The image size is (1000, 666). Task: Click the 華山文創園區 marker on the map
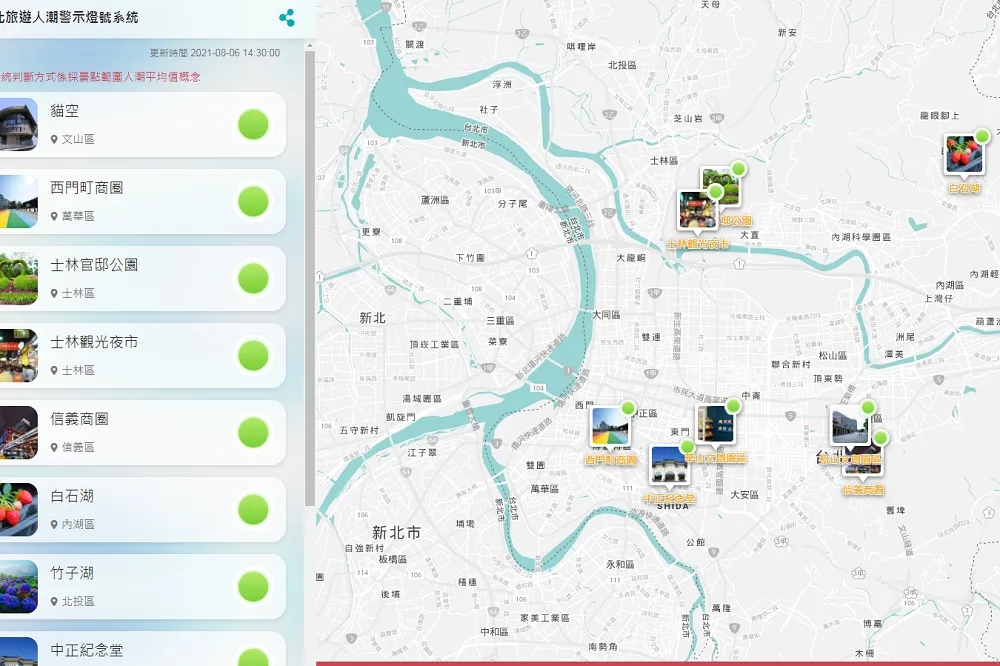[x=715, y=424]
